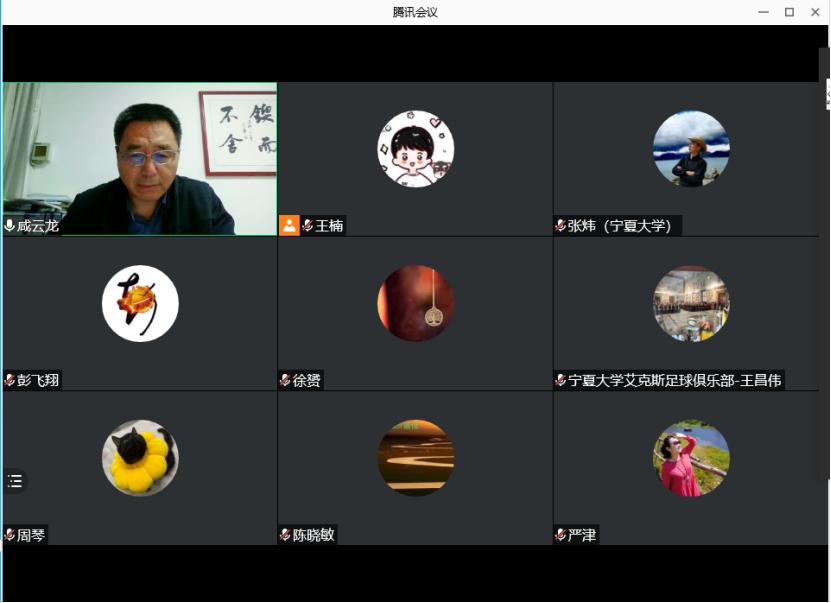The width and height of the screenshot is (831, 603).
Task: Click 严津's avatar in red dress
Action: point(691,458)
